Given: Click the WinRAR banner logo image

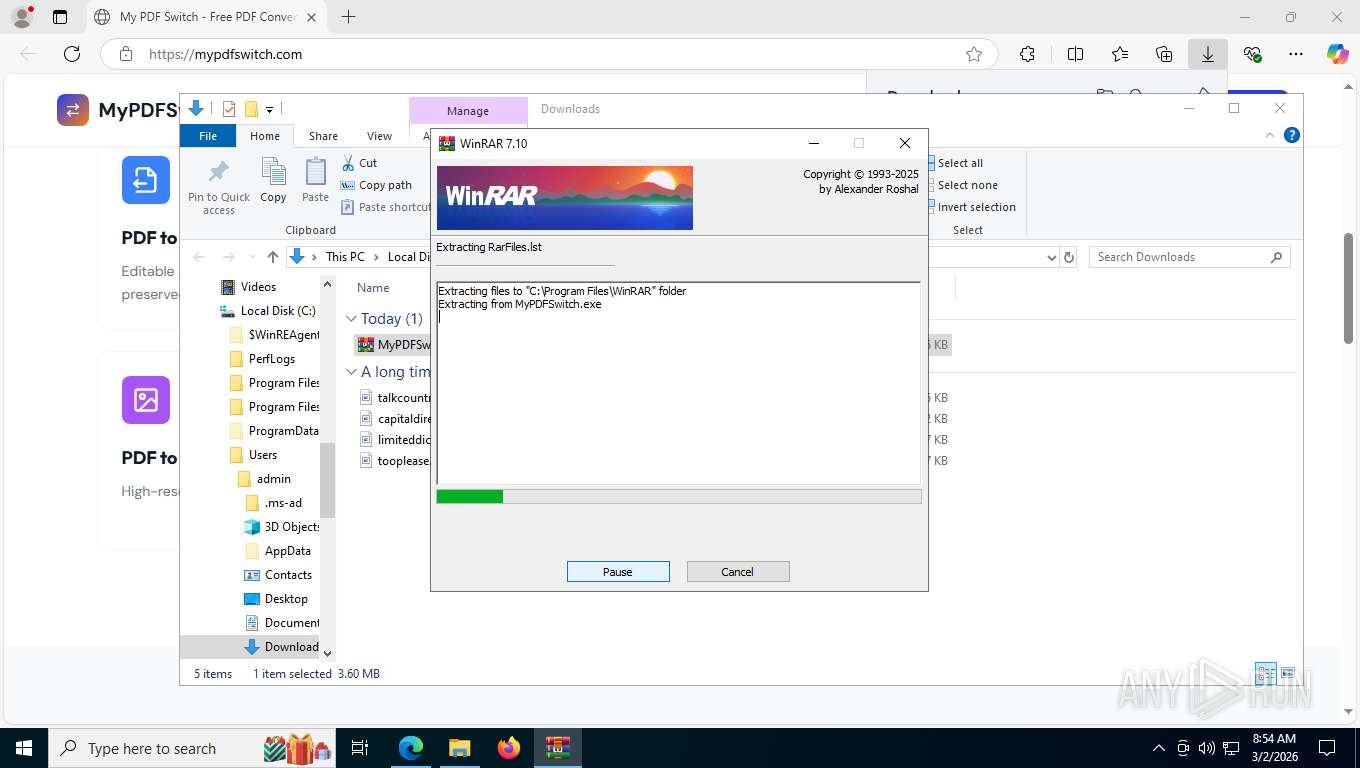Looking at the screenshot, I should (565, 198).
